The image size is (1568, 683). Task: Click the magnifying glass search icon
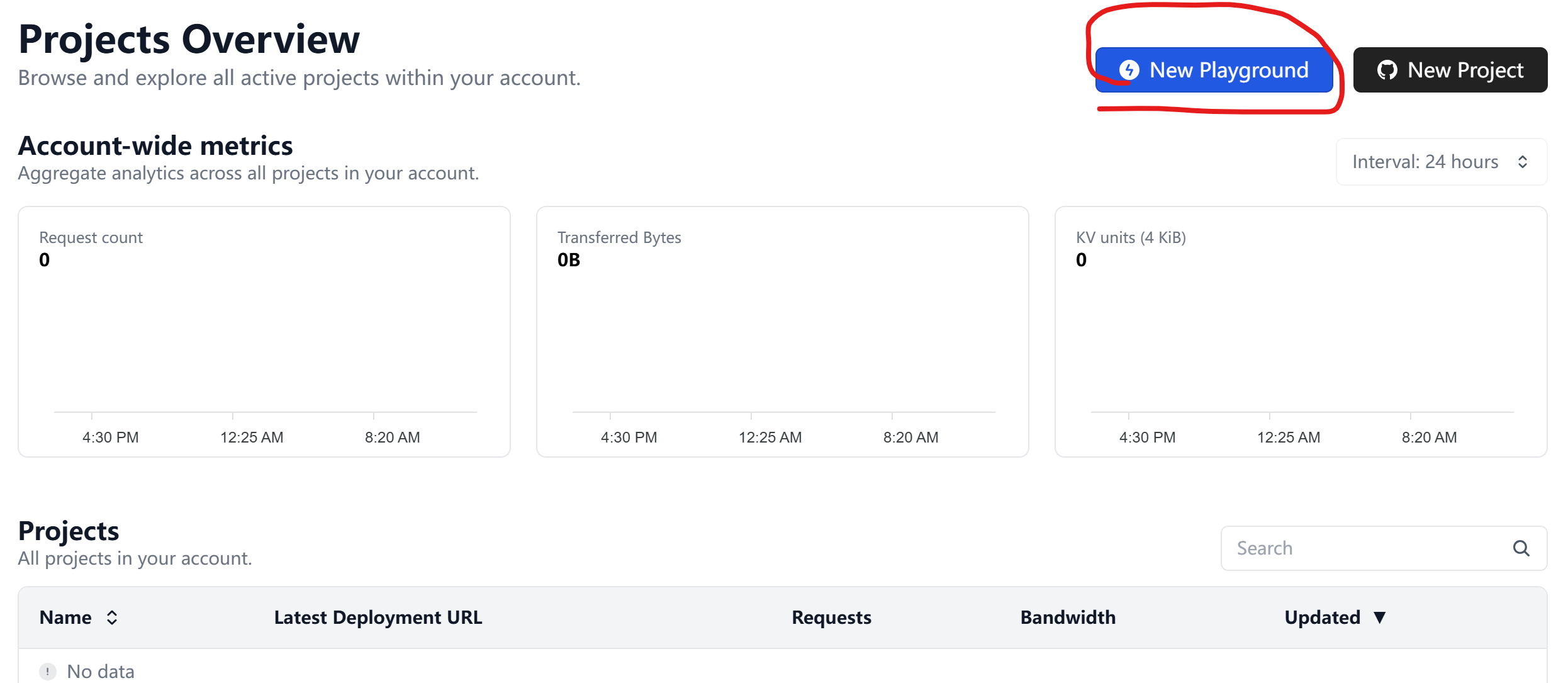(1521, 548)
